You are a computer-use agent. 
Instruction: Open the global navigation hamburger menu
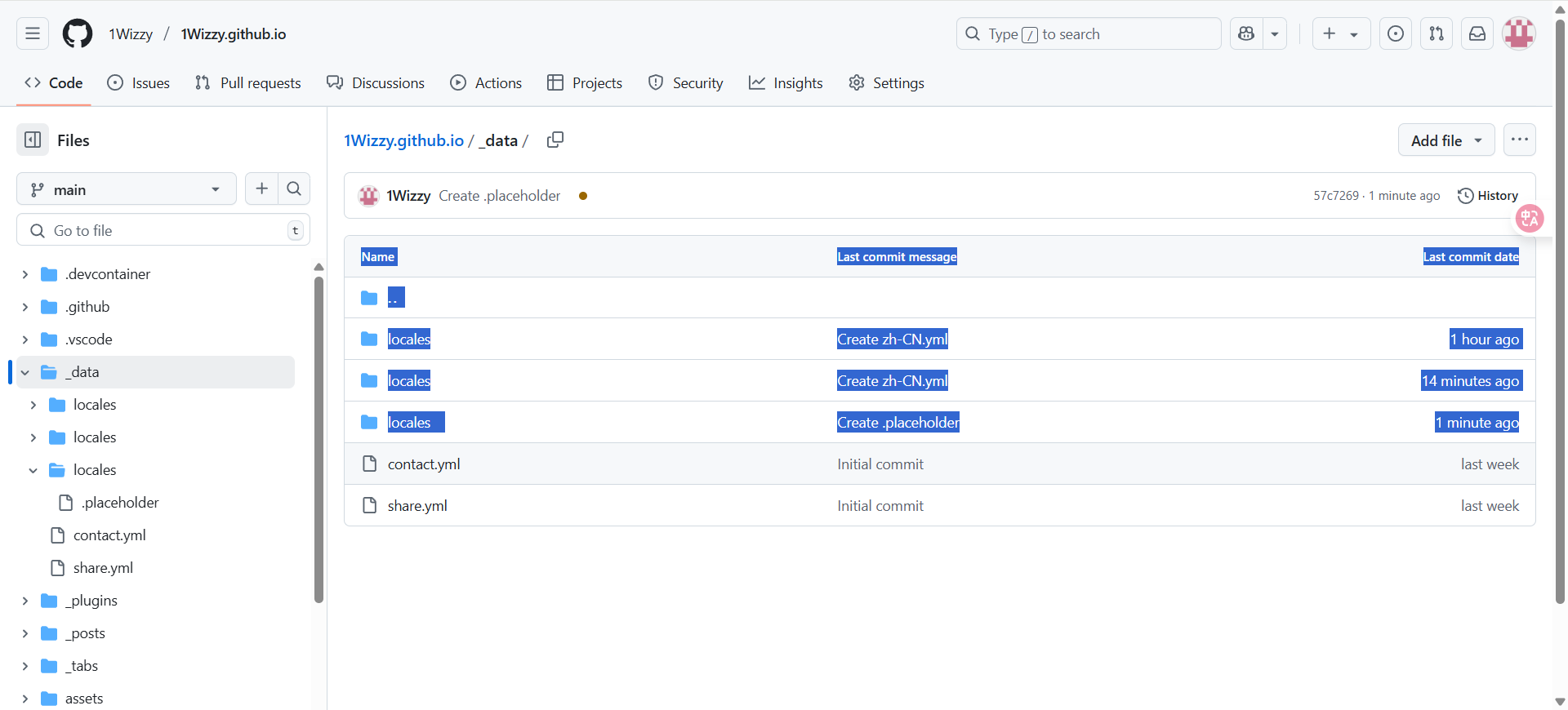[x=33, y=33]
